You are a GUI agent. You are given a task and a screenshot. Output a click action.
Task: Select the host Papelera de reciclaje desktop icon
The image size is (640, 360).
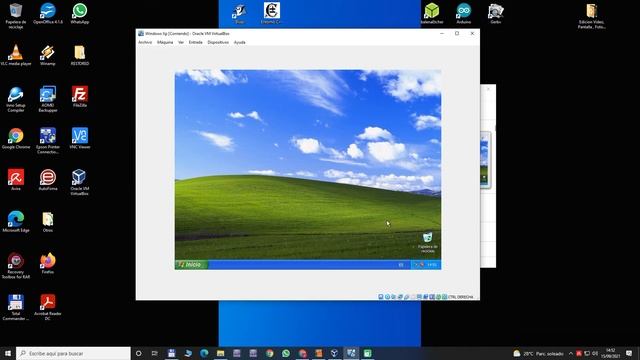click(x=16, y=16)
